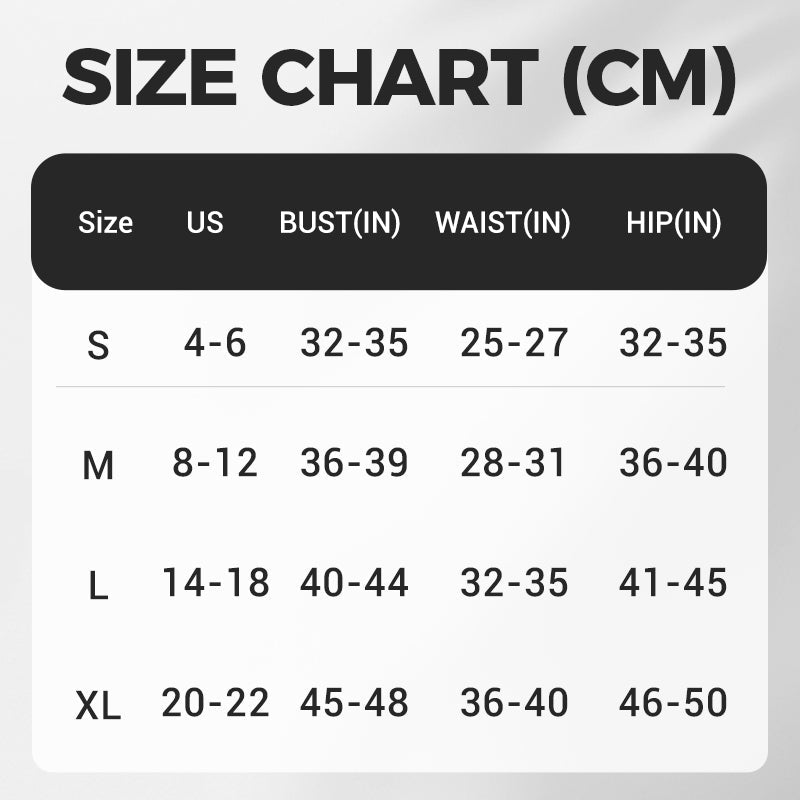Select the HIP(IN) column header
The width and height of the screenshot is (800, 800).
coord(673,223)
